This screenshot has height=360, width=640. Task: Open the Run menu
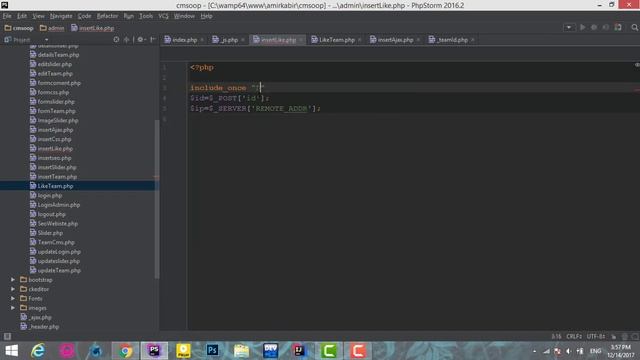click(129, 16)
